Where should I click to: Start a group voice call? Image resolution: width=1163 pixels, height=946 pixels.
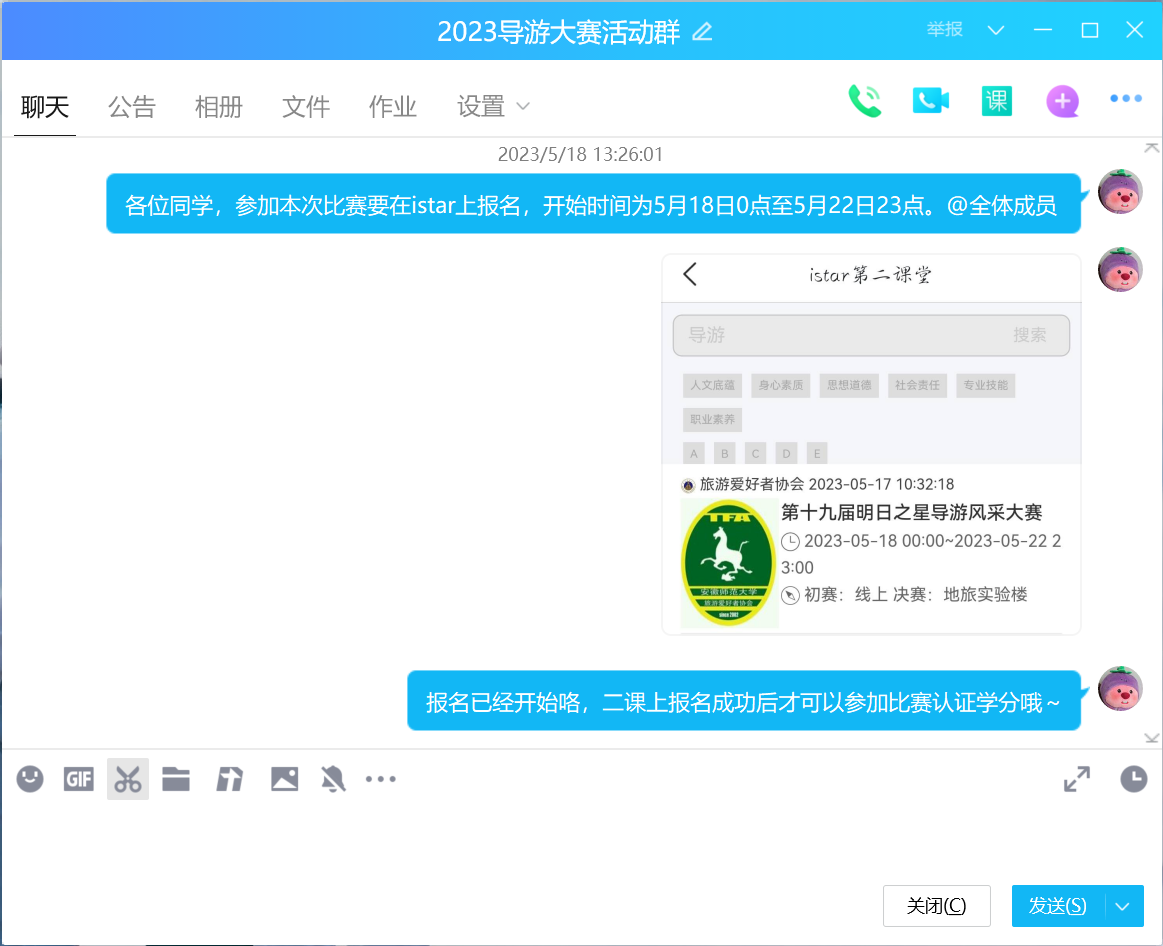point(864,101)
